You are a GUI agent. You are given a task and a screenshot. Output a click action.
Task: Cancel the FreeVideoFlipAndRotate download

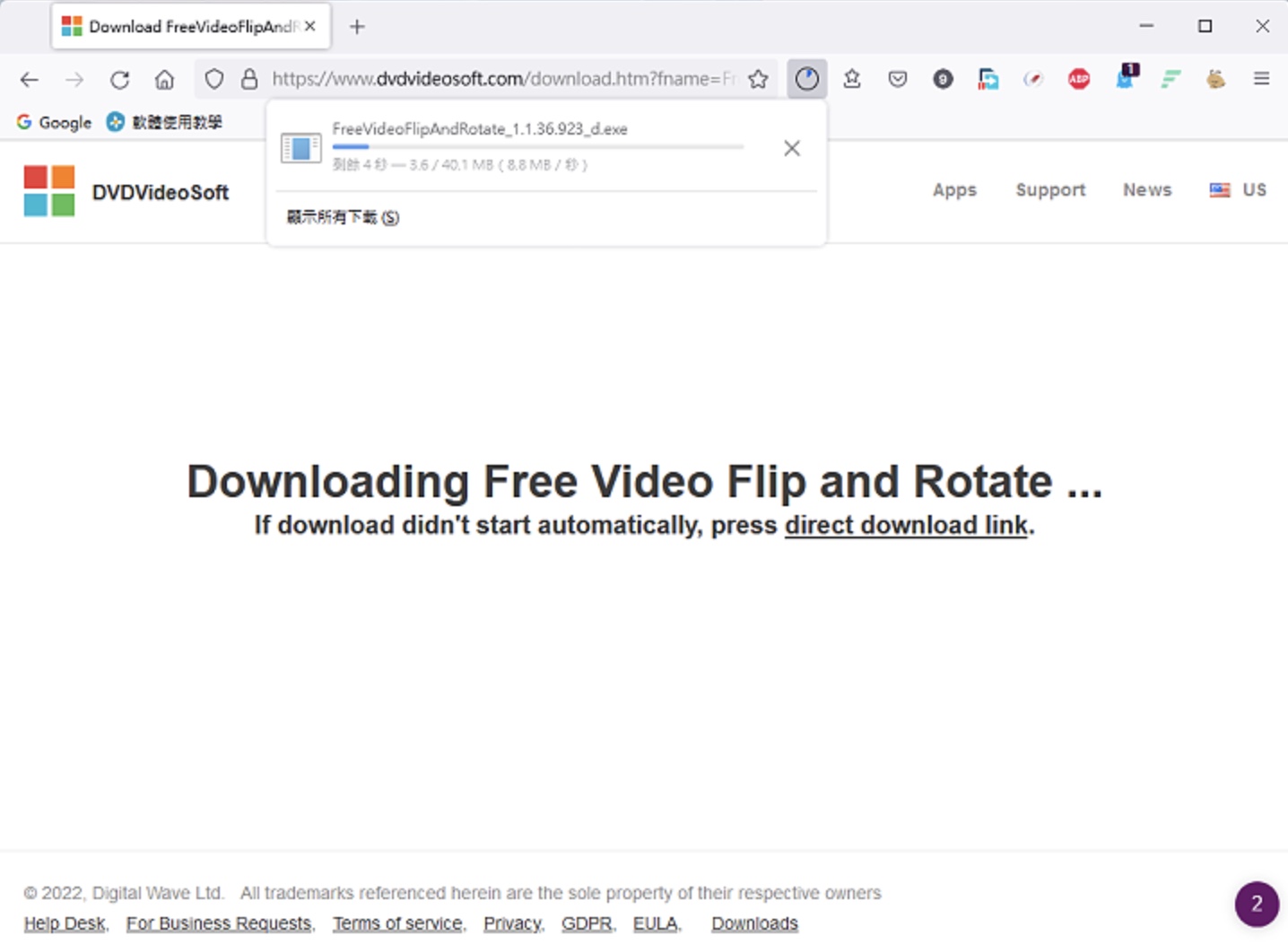(792, 148)
